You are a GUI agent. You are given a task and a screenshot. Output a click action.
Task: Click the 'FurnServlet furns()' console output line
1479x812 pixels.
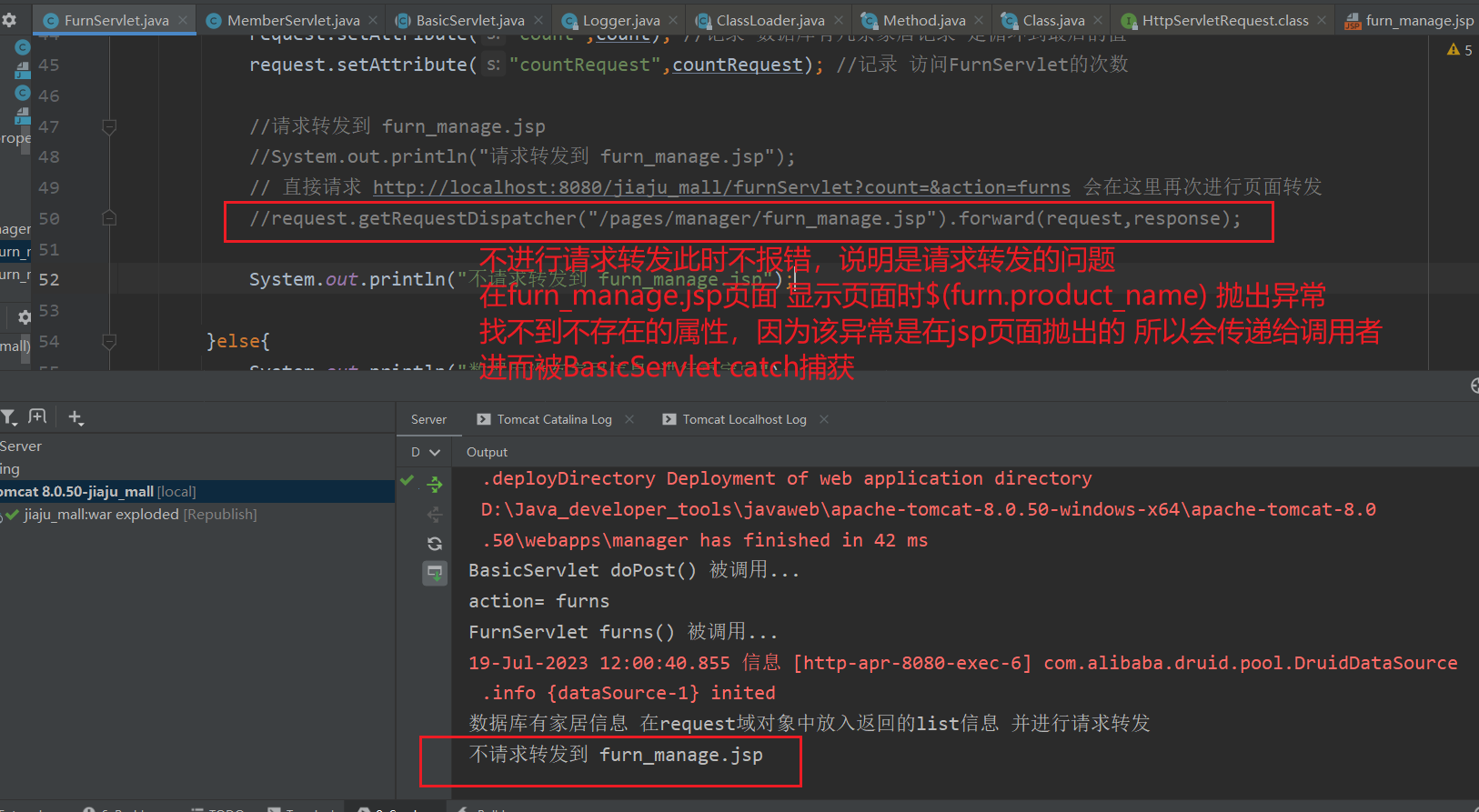623,632
